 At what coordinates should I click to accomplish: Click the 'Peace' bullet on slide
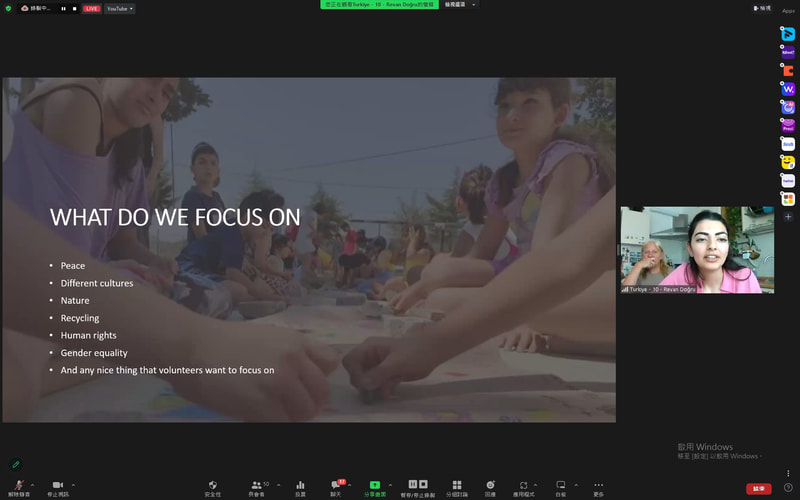click(73, 266)
